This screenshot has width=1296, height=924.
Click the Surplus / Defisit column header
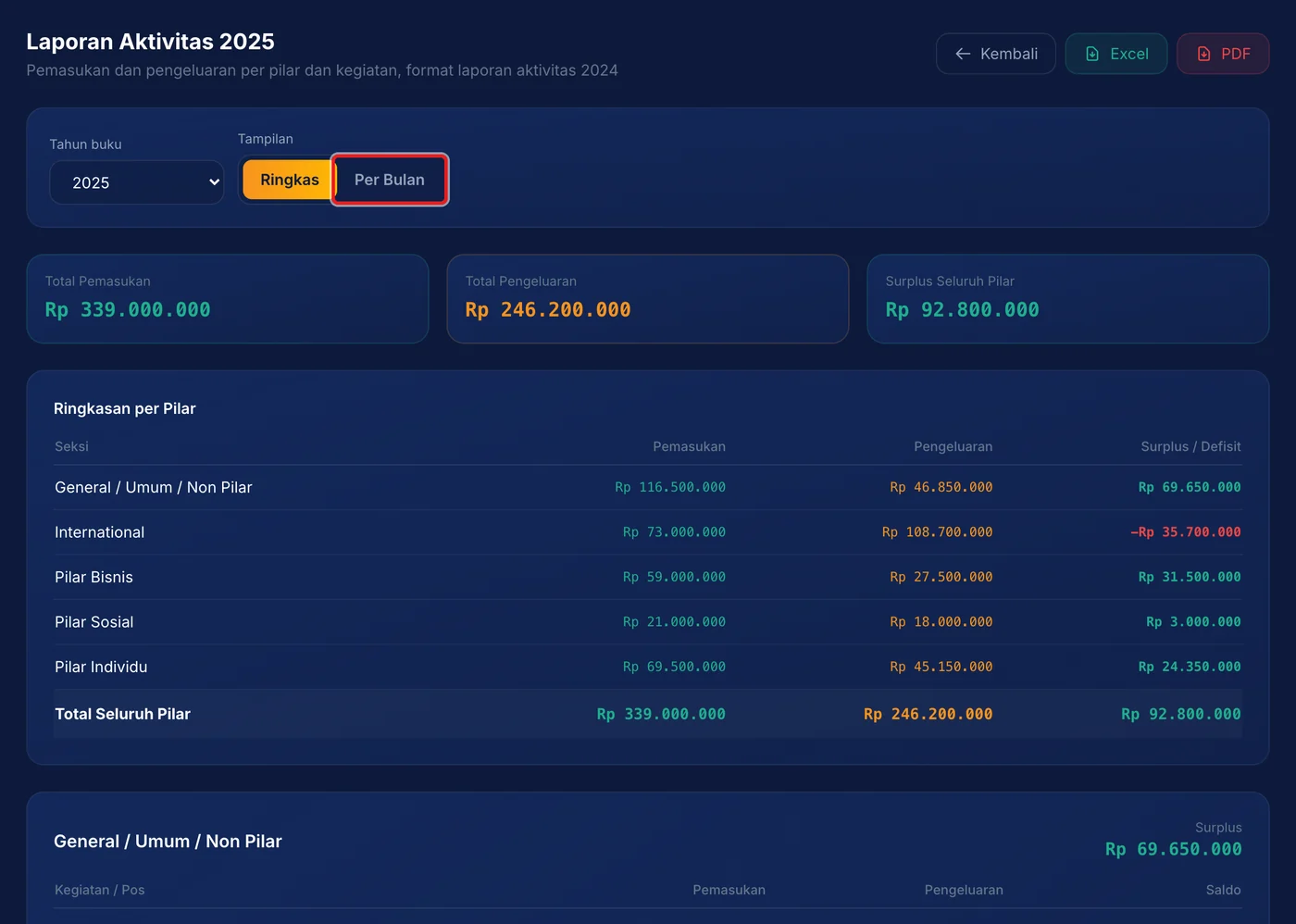click(x=1190, y=446)
